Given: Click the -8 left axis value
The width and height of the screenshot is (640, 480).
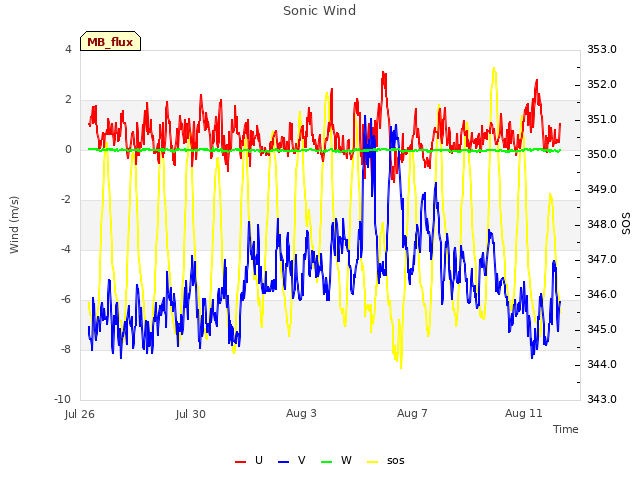Looking at the screenshot, I should pos(66,349).
